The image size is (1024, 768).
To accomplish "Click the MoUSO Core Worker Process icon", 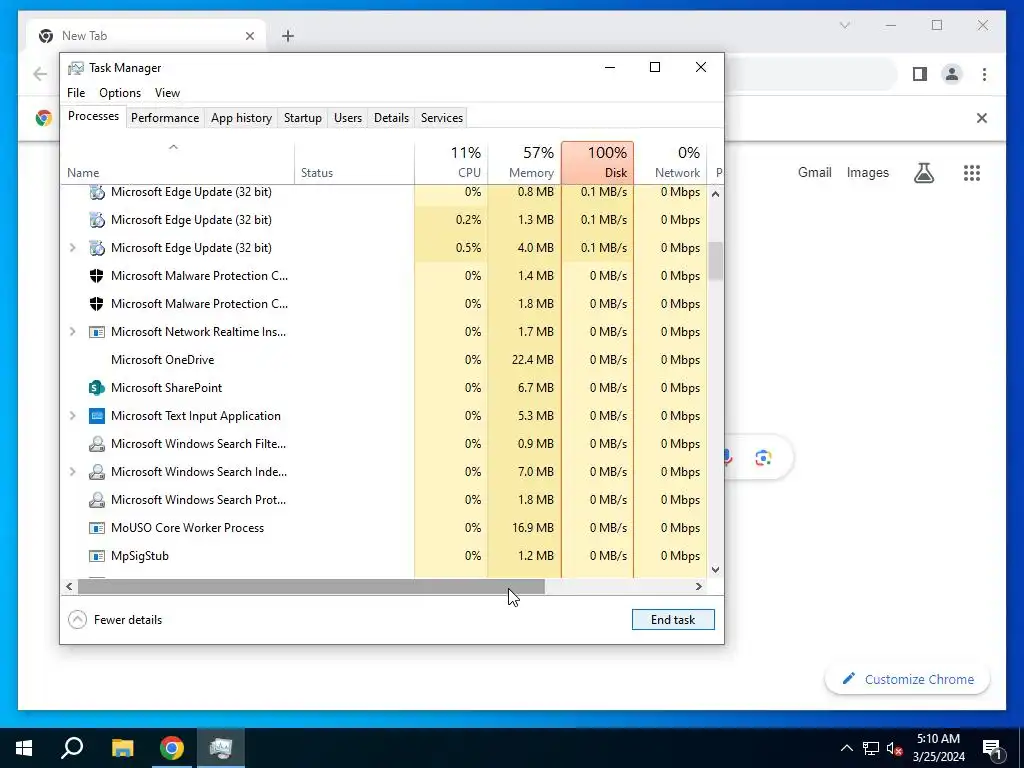I will (97, 528).
